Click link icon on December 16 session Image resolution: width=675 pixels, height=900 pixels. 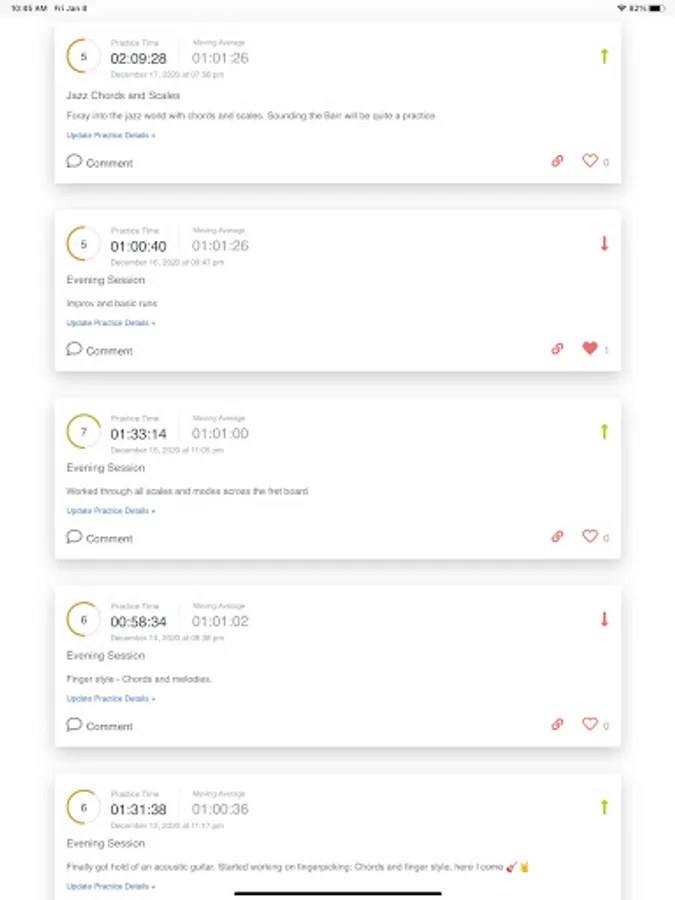pyautogui.click(x=558, y=349)
